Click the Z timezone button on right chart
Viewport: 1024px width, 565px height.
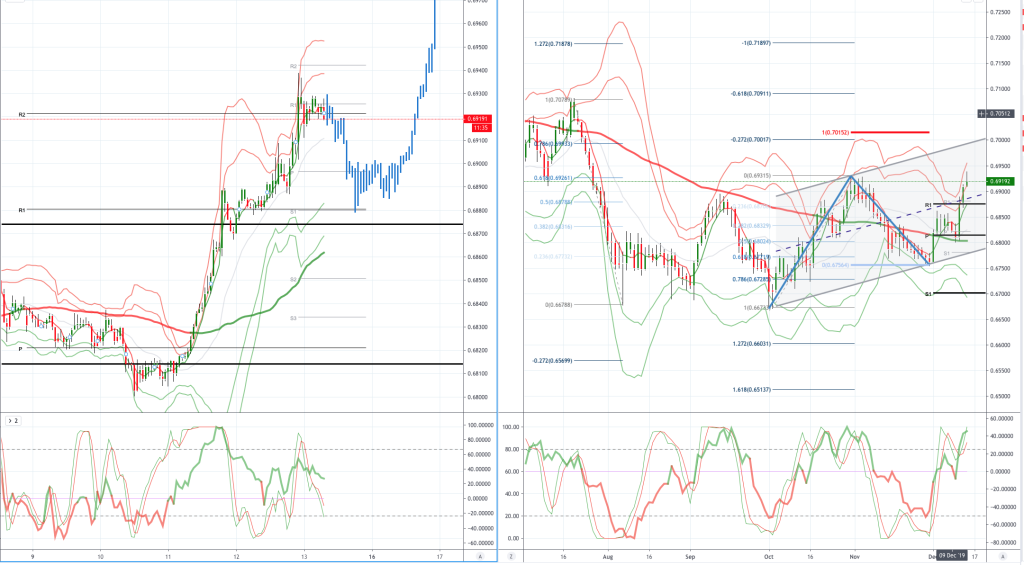pos(511,557)
